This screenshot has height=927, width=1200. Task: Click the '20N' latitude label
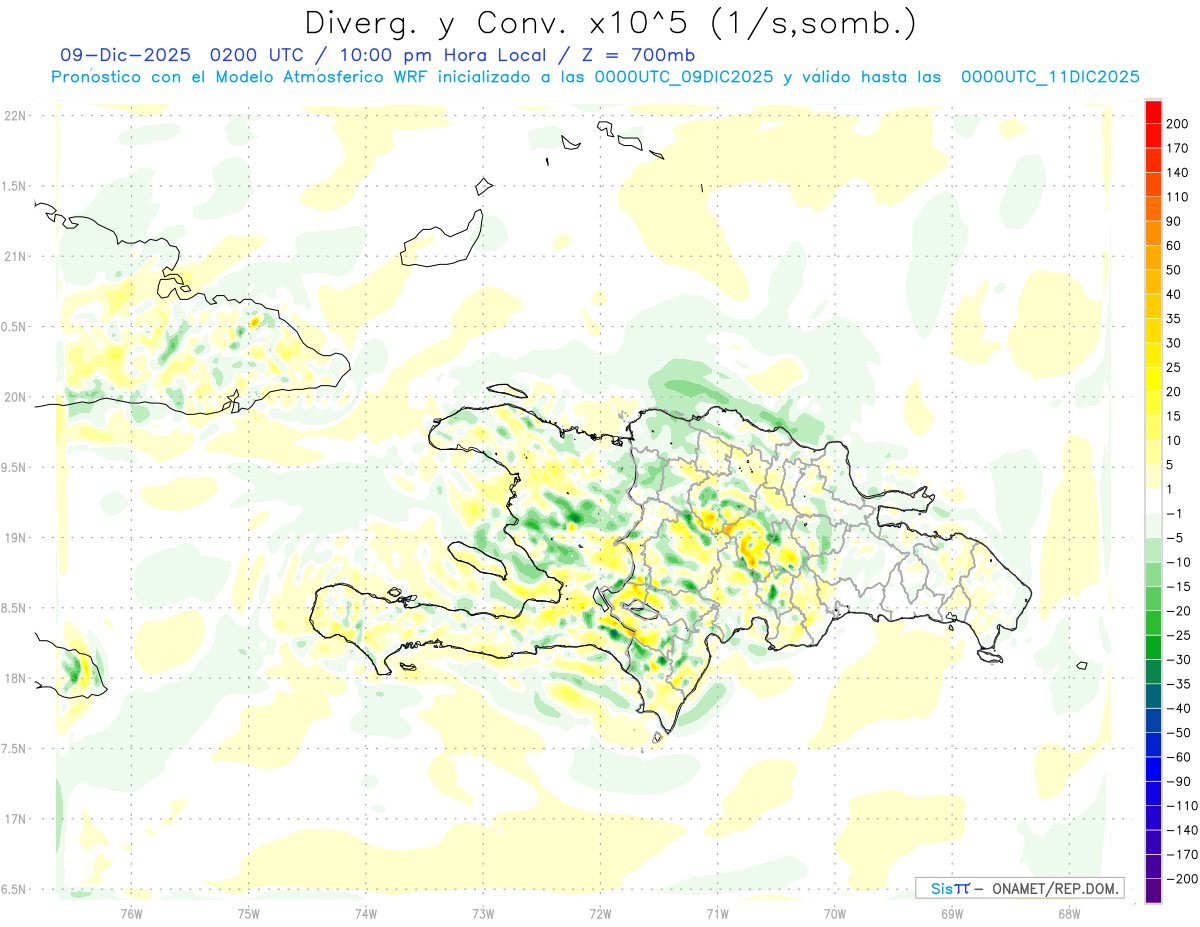[15, 397]
